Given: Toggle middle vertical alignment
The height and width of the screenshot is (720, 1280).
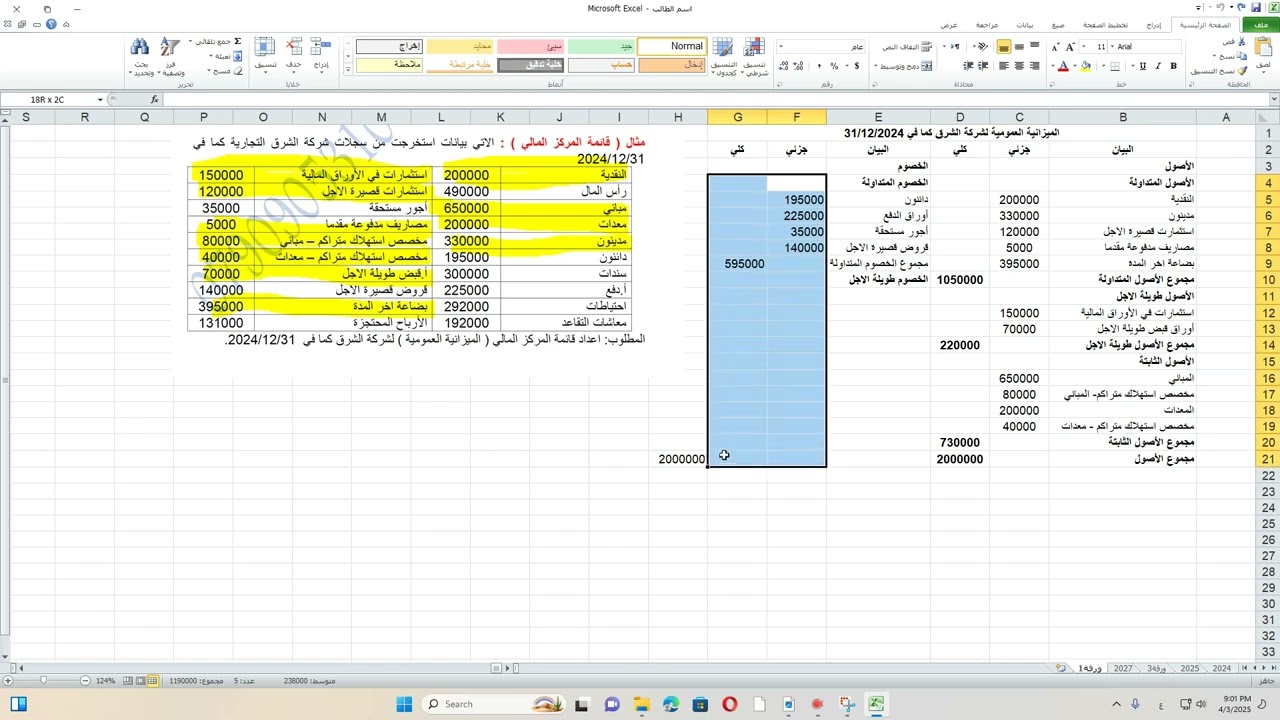Looking at the screenshot, I should click(1019, 47).
